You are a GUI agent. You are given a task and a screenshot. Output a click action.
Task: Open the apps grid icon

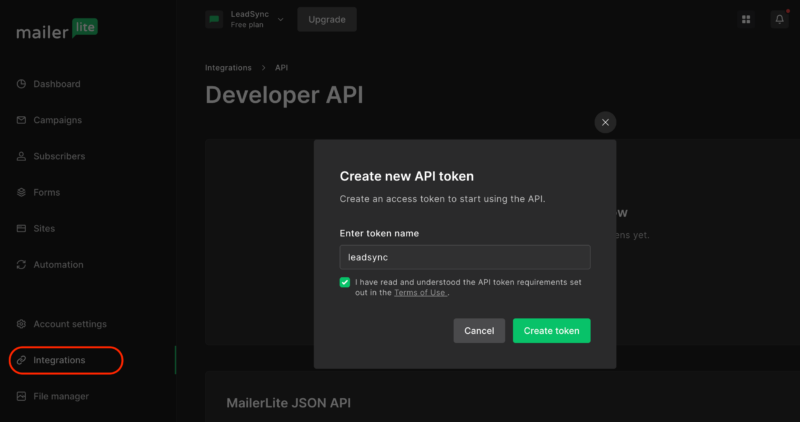point(746,19)
